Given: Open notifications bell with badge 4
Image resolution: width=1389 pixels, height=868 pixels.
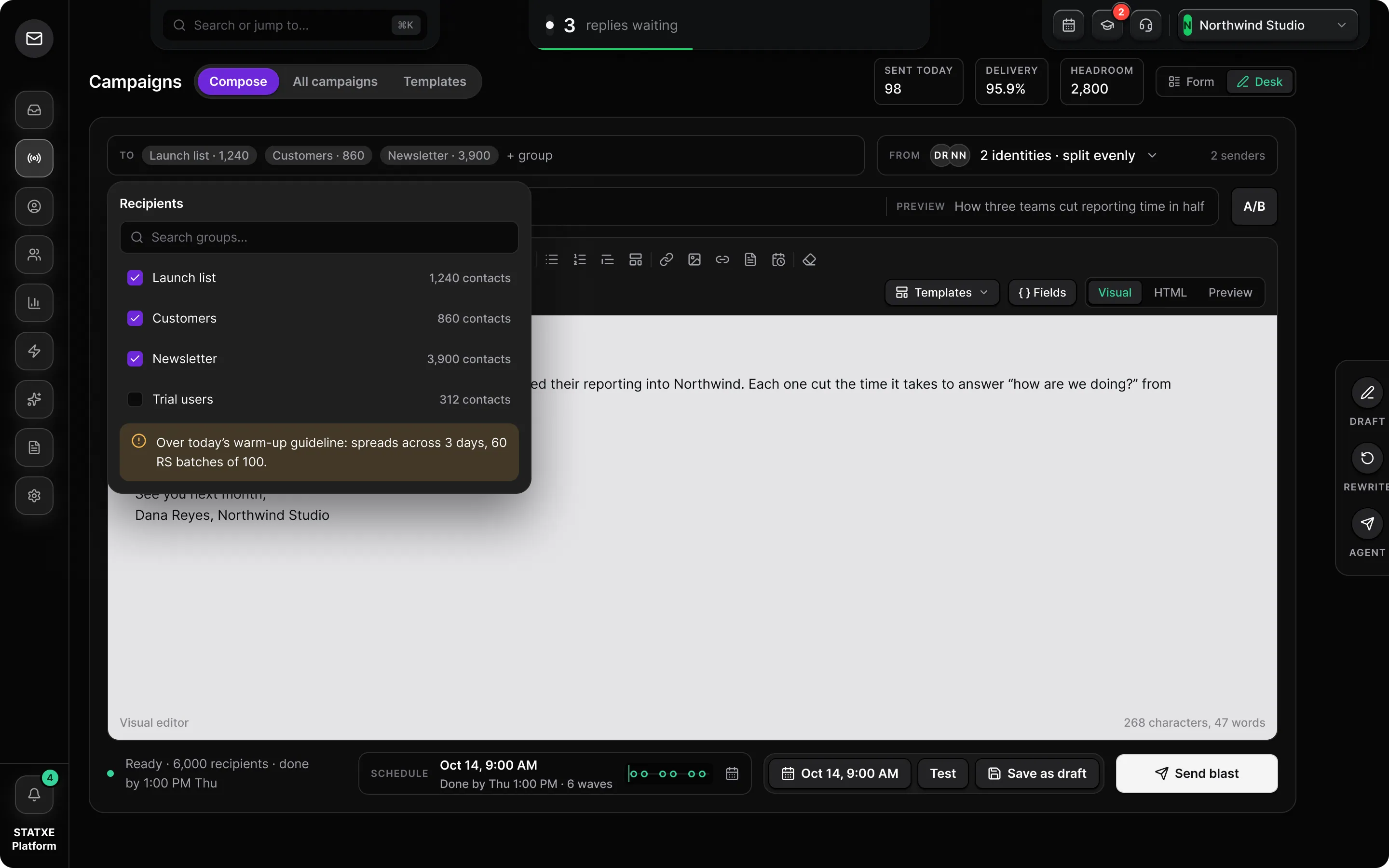Looking at the screenshot, I should point(34,795).
